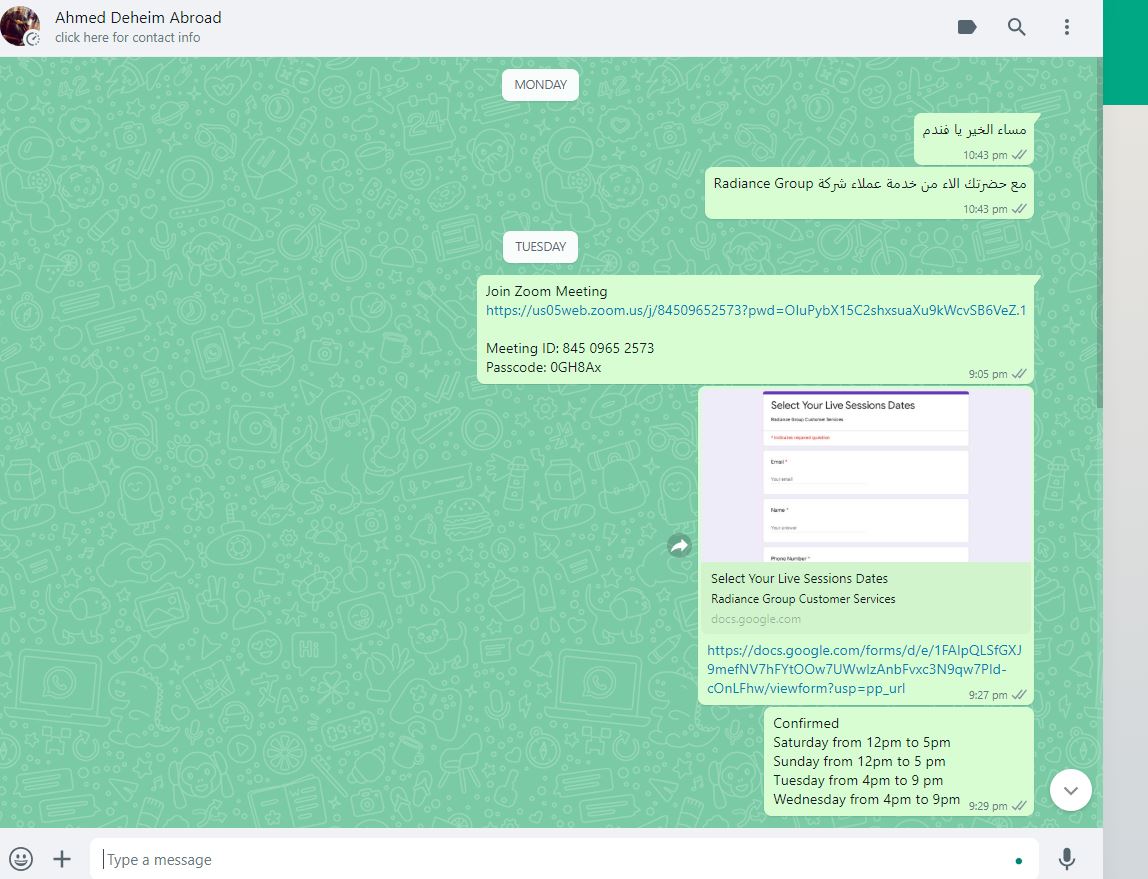The height and width of the screenshot is (879, 1148).
Task: Click 'click here for contact info'
Action: tap(127, 37)
